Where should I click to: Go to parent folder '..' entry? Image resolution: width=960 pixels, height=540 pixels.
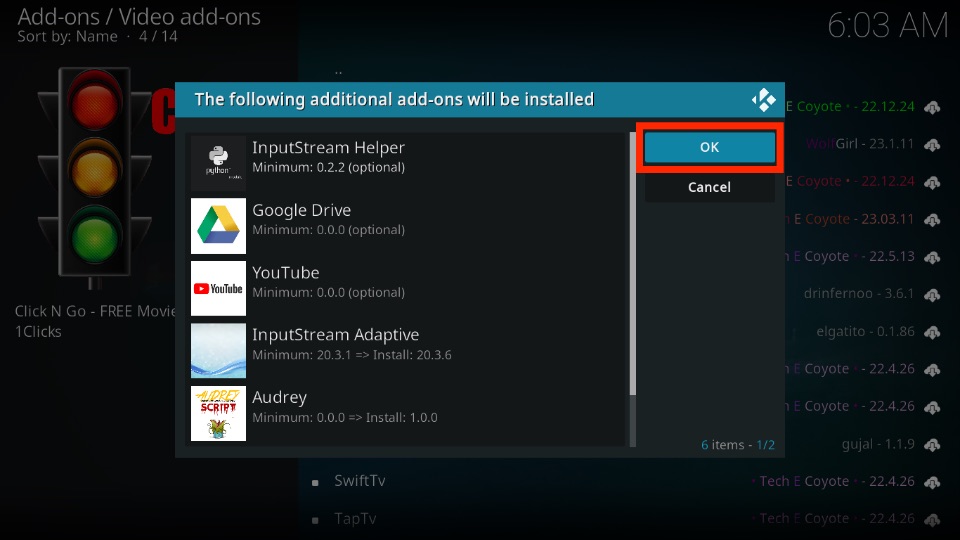point(338,72)
